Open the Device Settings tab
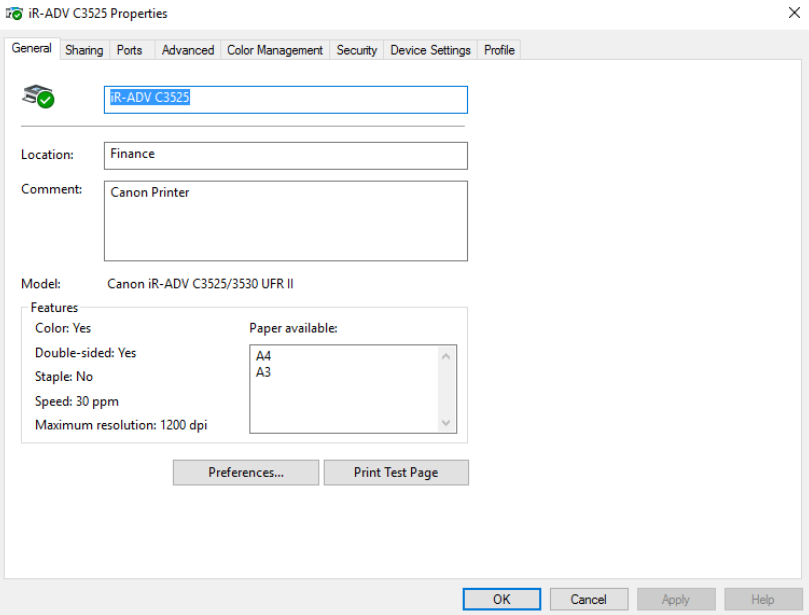This screenshot has height=615, width=809. pos(430,50)
